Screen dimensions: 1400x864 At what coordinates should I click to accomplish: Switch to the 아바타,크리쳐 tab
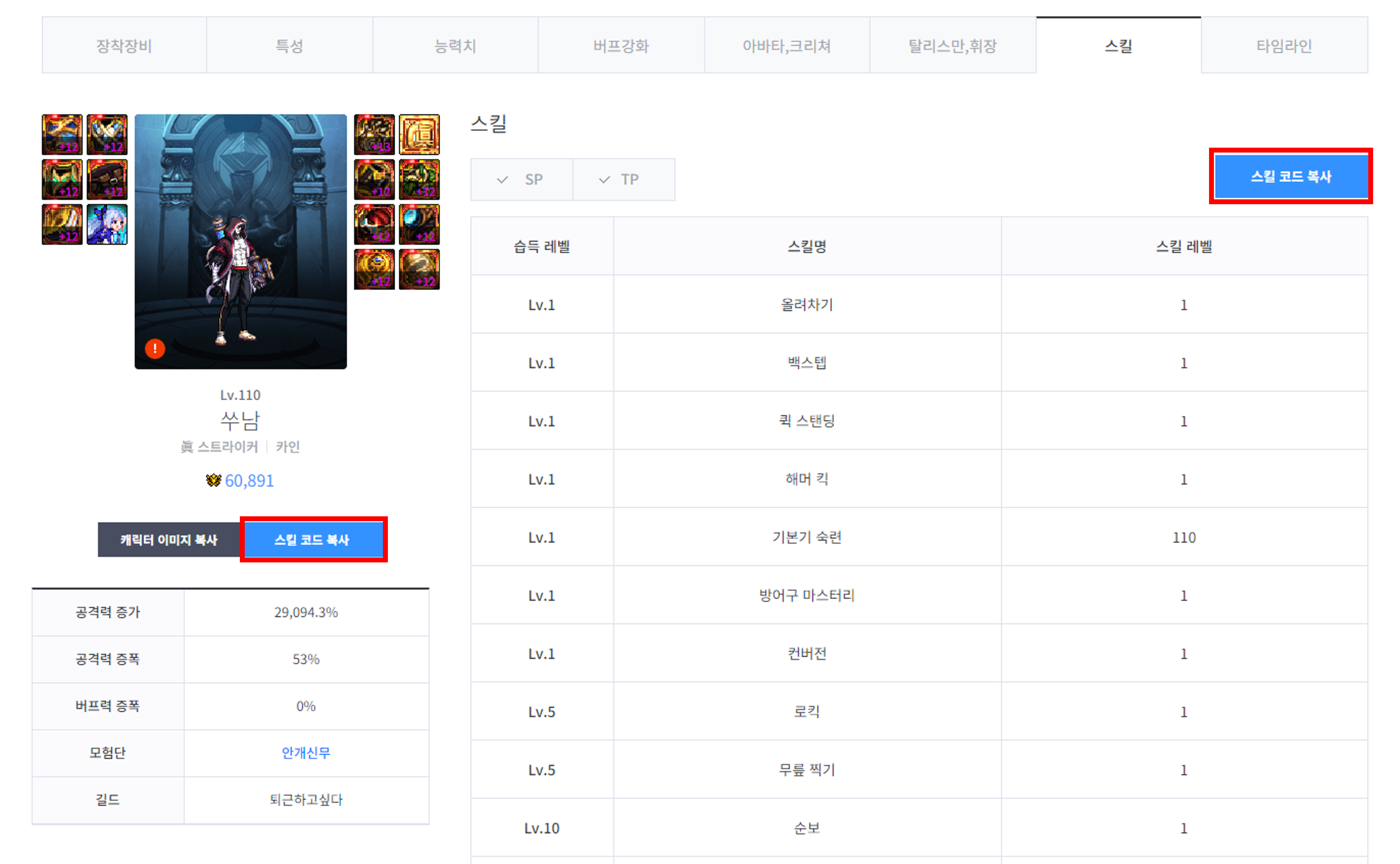click(786, 45)
